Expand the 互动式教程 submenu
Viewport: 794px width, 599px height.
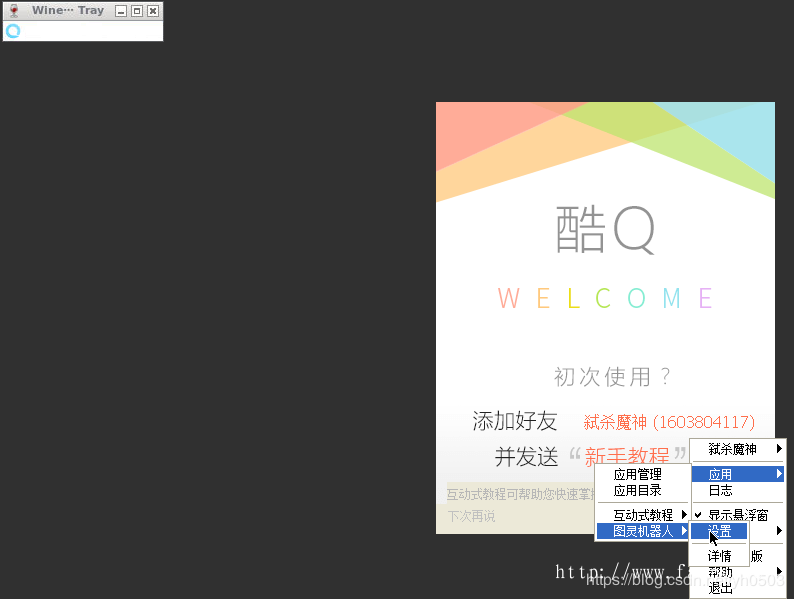[x=643, y=515]
